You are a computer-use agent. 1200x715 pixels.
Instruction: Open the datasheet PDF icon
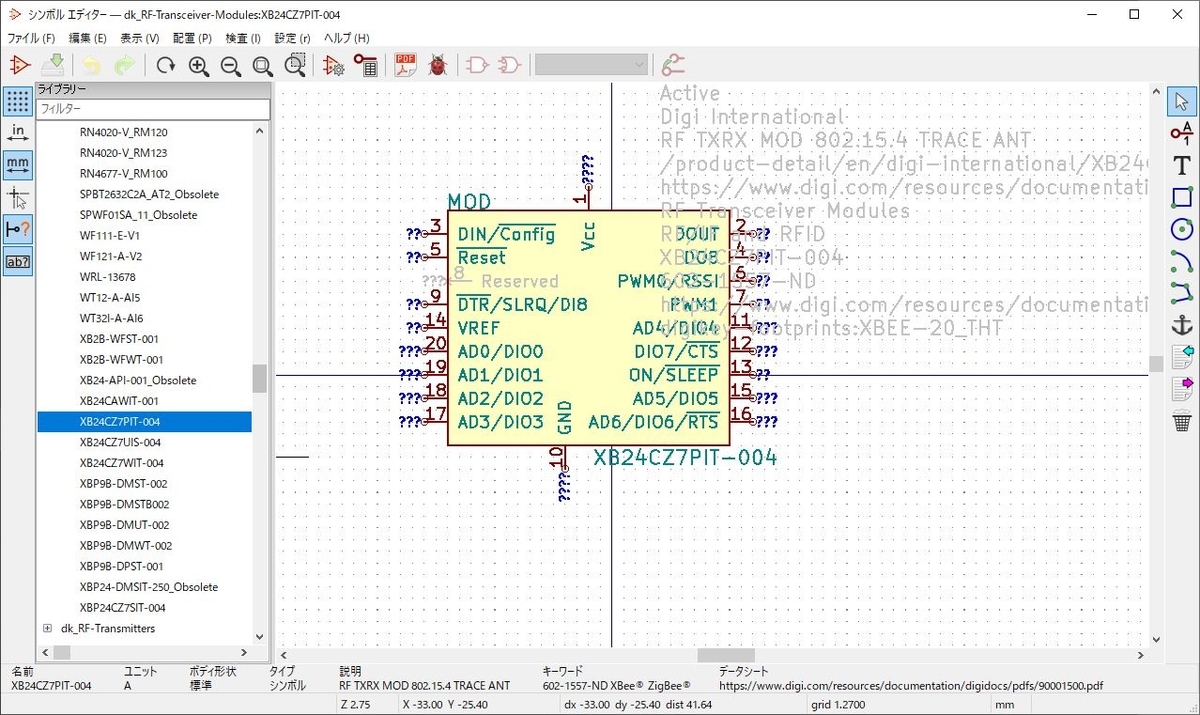pos(406,66)
